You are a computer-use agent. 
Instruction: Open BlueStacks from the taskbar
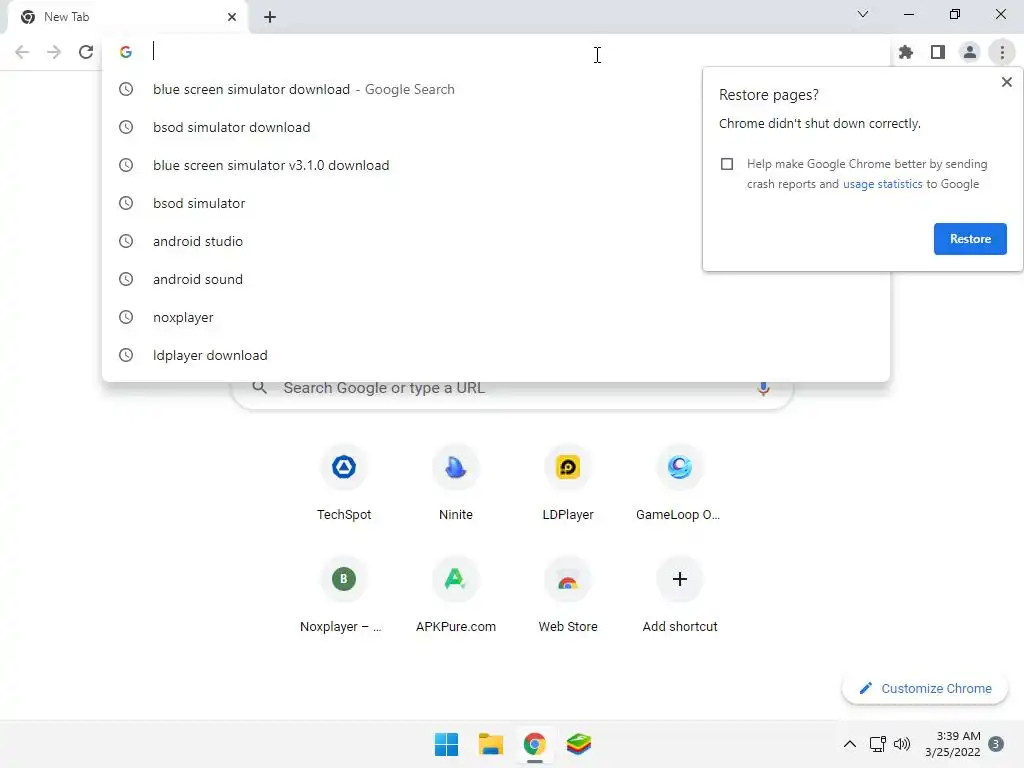pos(579,744)
